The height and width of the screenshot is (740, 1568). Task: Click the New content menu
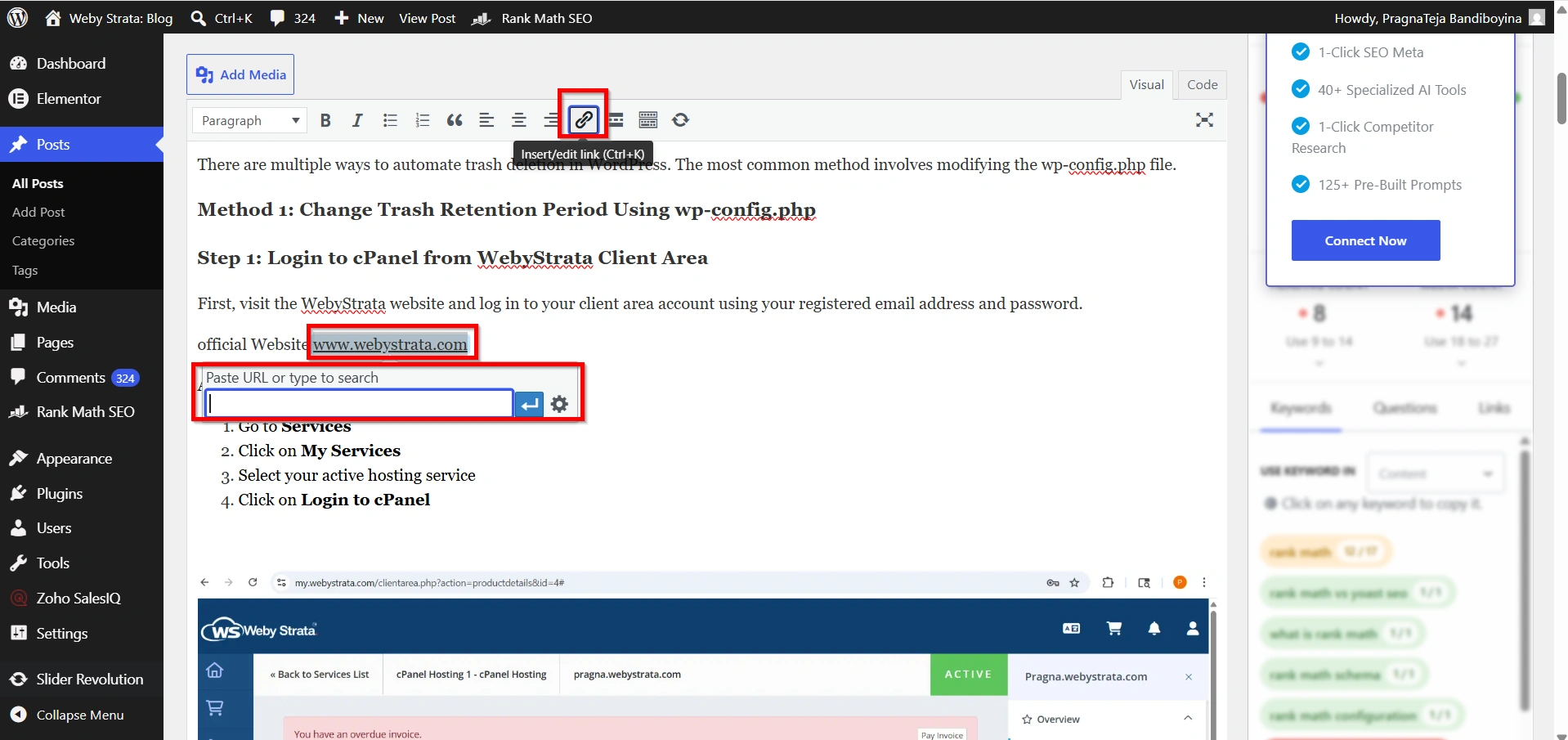pyautogui.click(x=359, y=18)
